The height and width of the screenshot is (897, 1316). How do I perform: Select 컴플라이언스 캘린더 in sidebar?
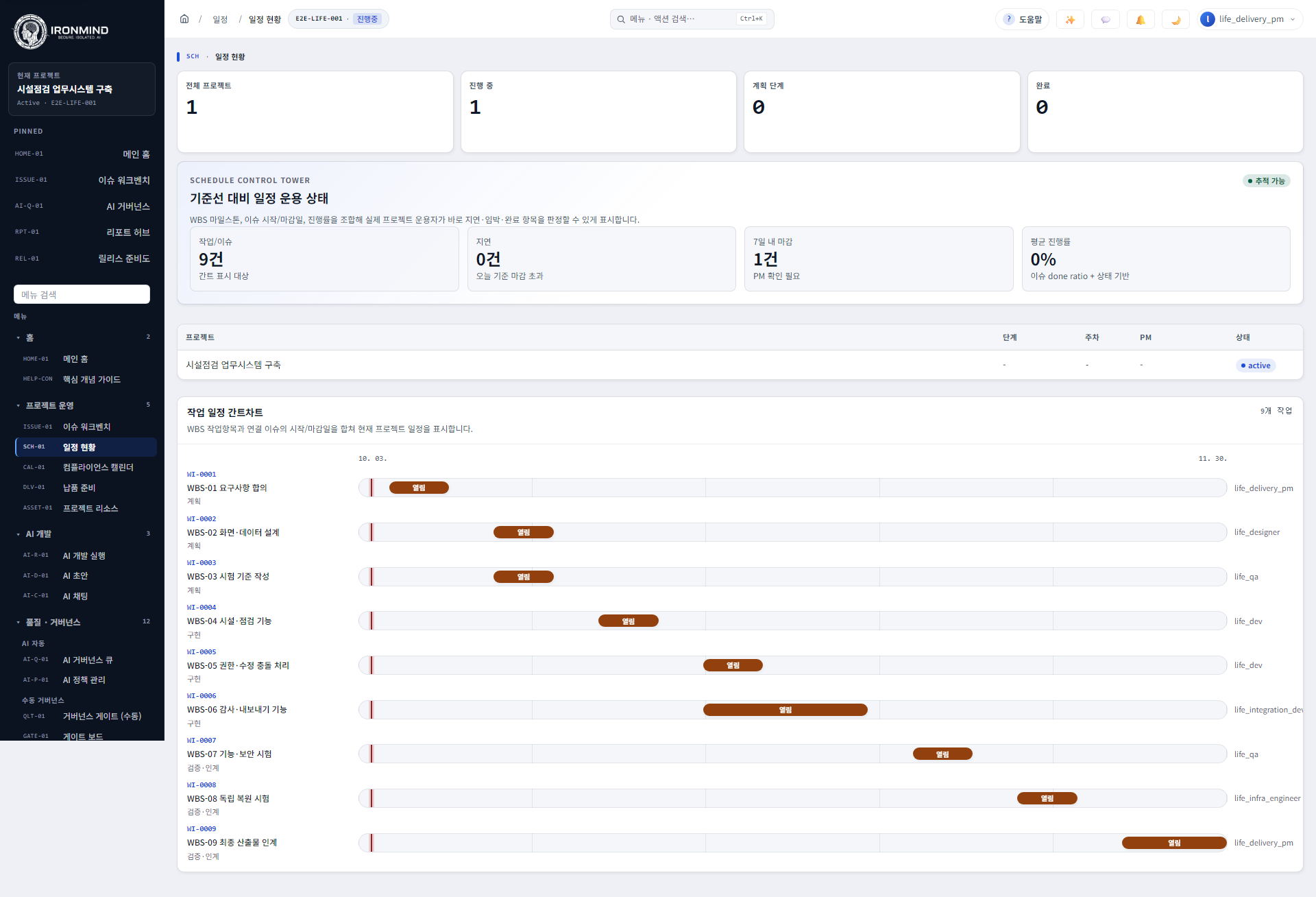86,467
